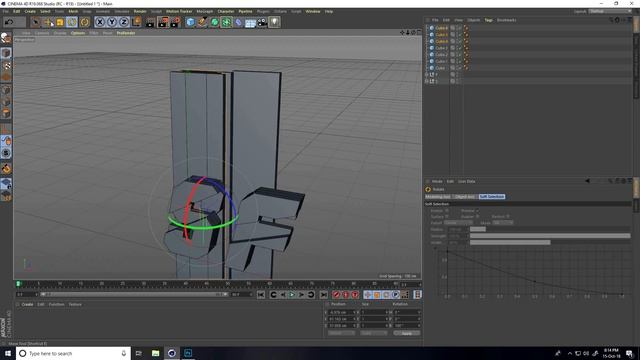Expand the second null object row
This screenshot has width=640, height=360.
pos(427,81)
